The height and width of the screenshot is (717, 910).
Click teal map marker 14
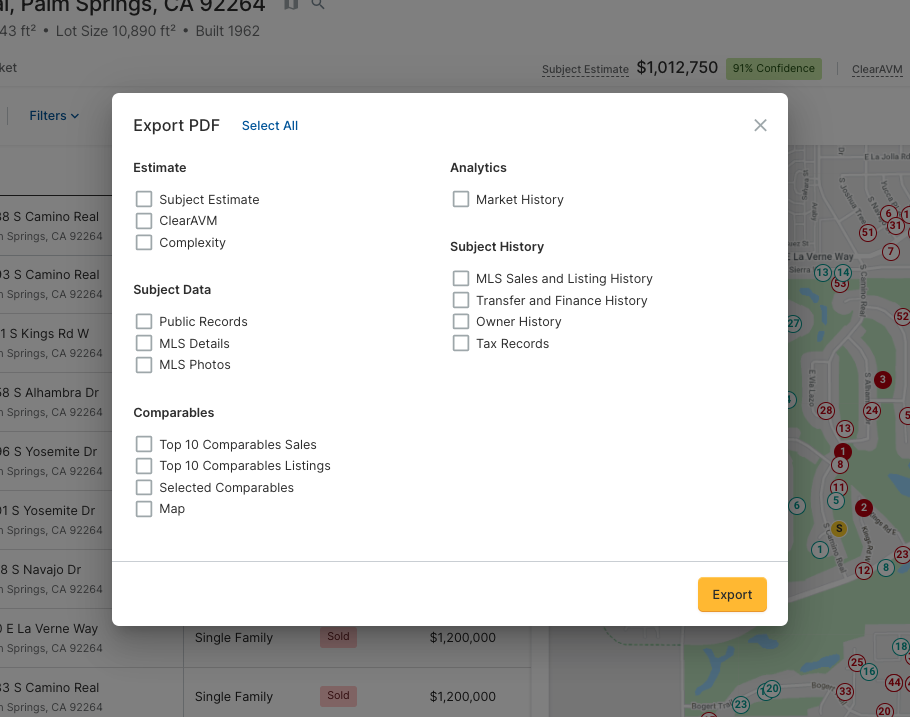tap(843, 272)
